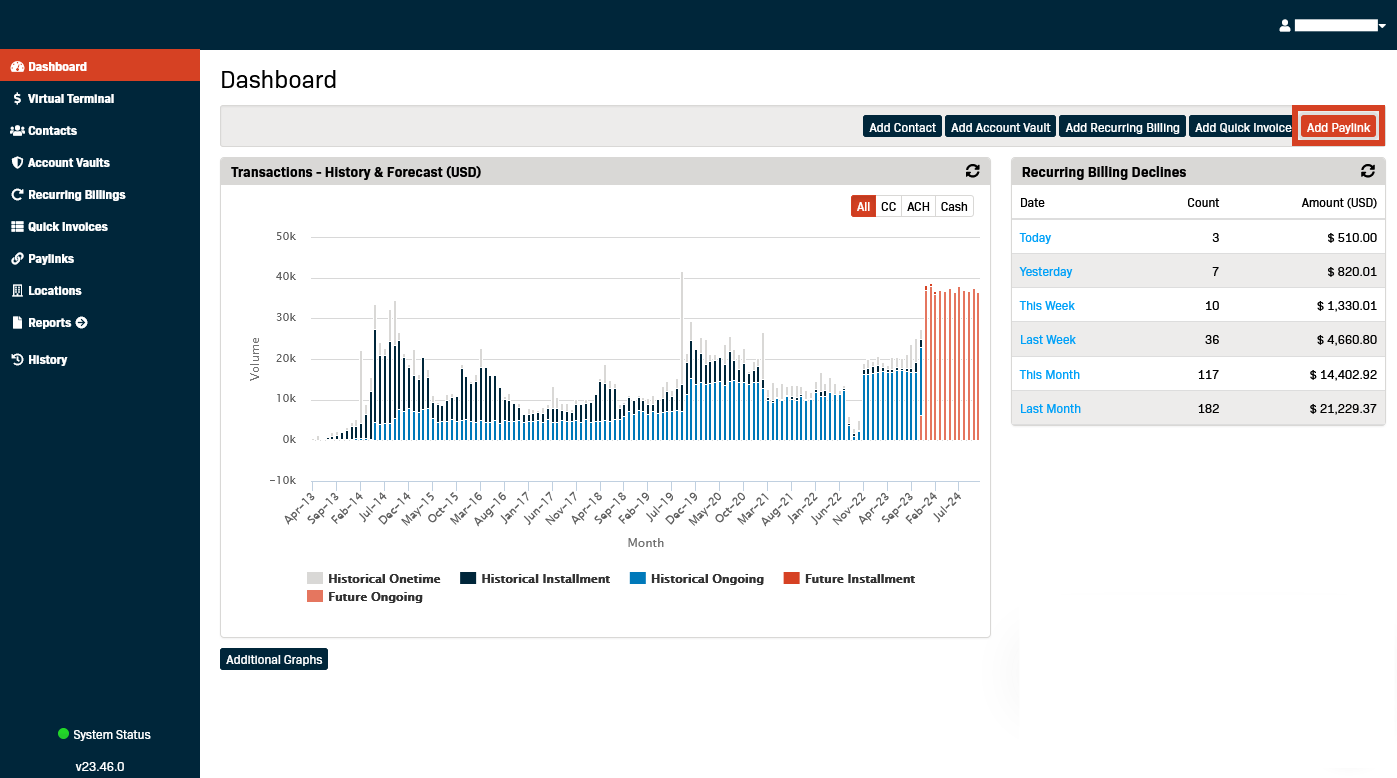1397x778 pixels.
Task: Switch chart filter to Cash
Action: [x=954, y=206]
